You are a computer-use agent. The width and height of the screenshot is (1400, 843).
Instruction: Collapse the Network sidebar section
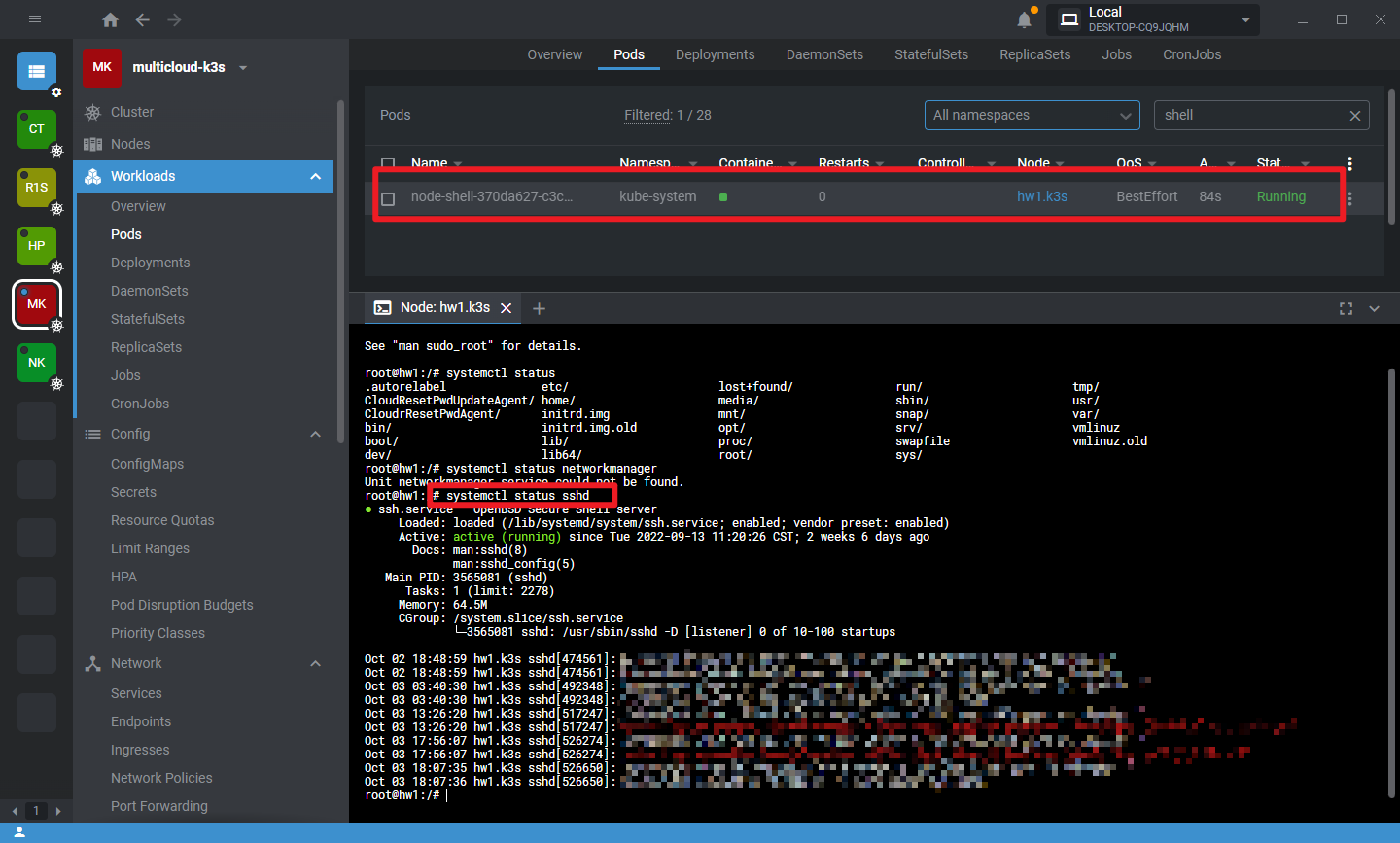click(x=315, y=663)
